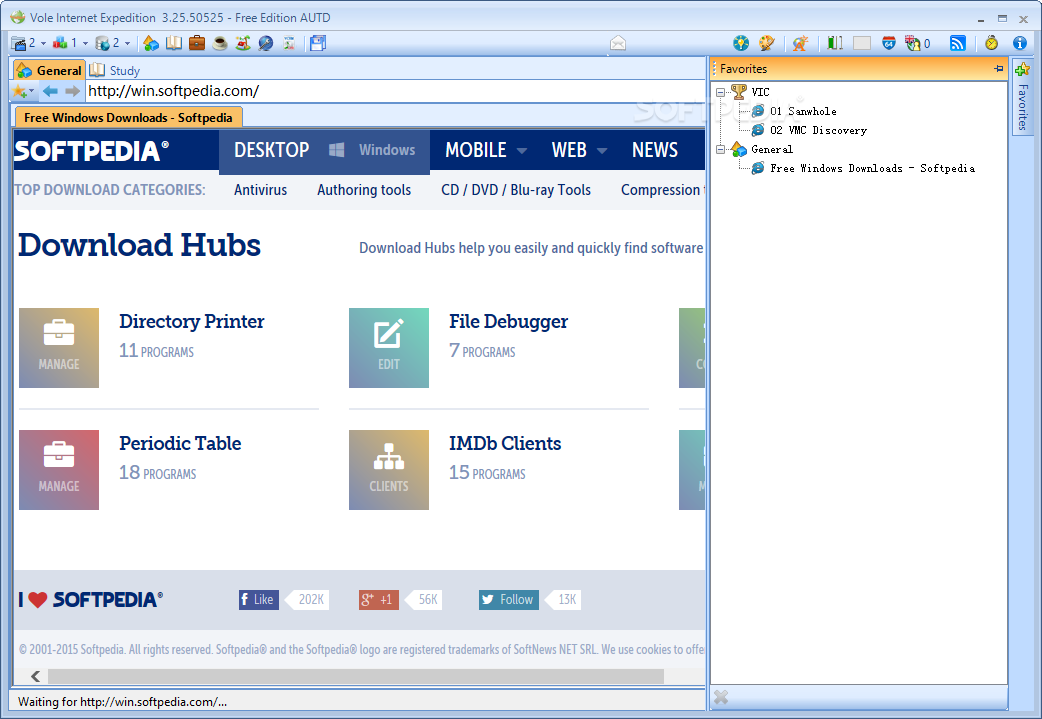Select 01 Sanwhole favorite

tap(803, 112)
